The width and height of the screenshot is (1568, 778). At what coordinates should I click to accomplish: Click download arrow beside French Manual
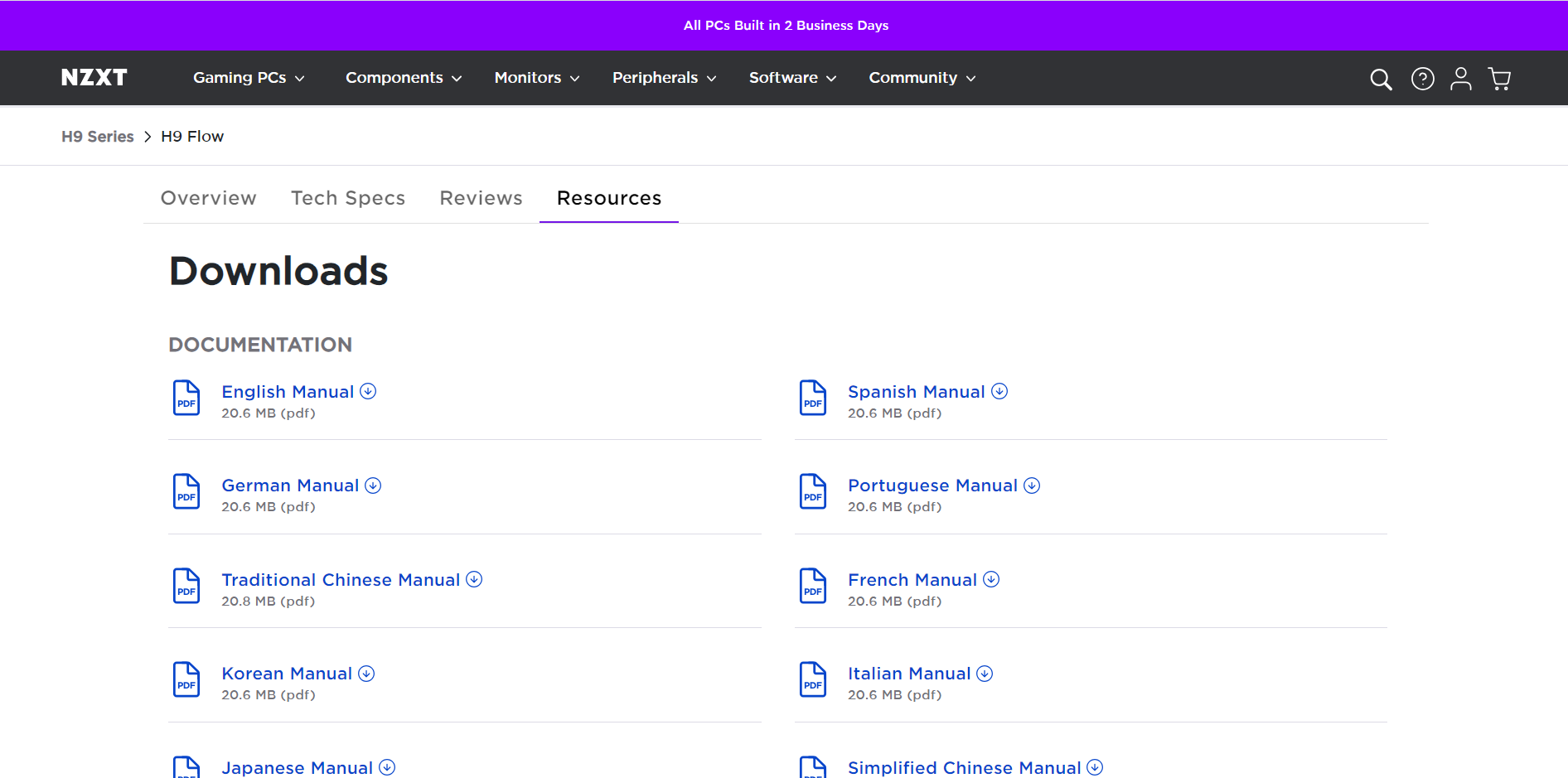(991, 580)
